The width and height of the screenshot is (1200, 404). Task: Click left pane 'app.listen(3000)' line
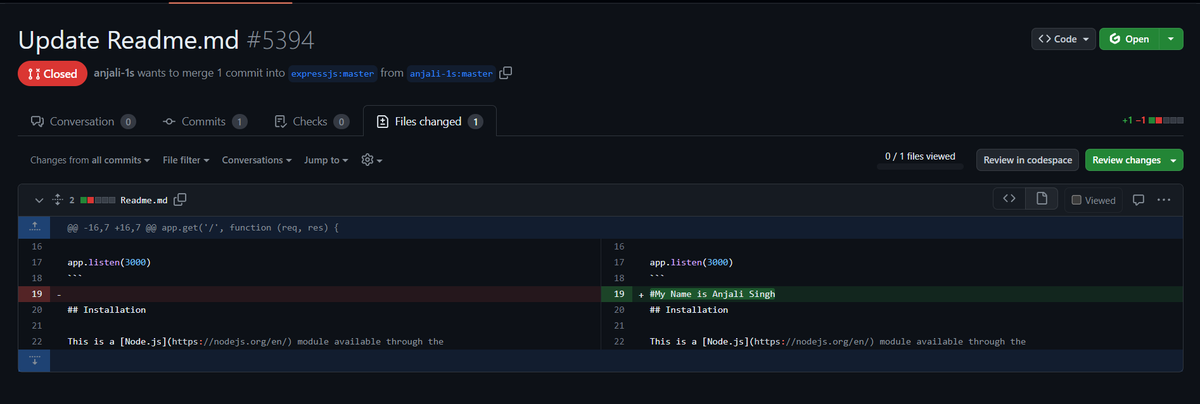(x=109, y=262)
